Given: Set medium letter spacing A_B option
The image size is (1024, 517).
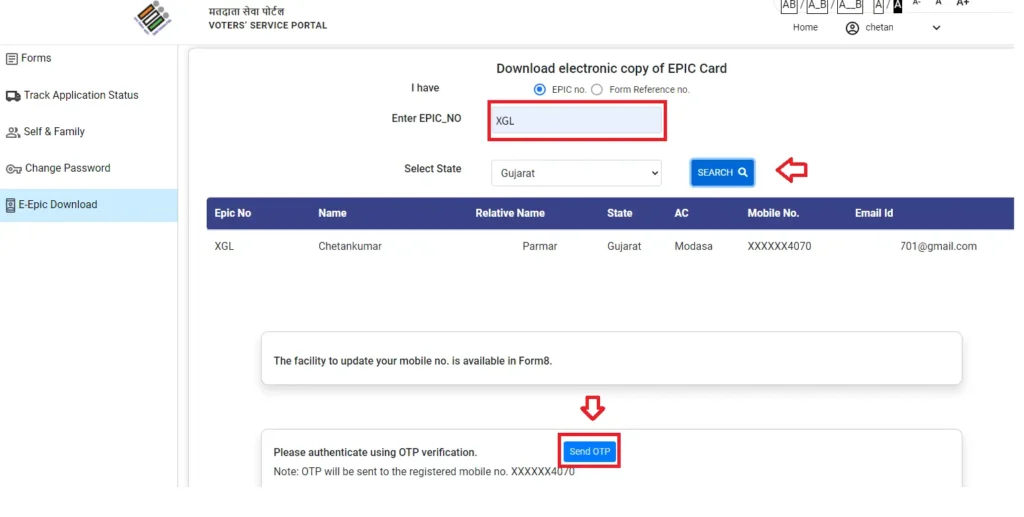Looking at the screenshot, I should point(817,5).
